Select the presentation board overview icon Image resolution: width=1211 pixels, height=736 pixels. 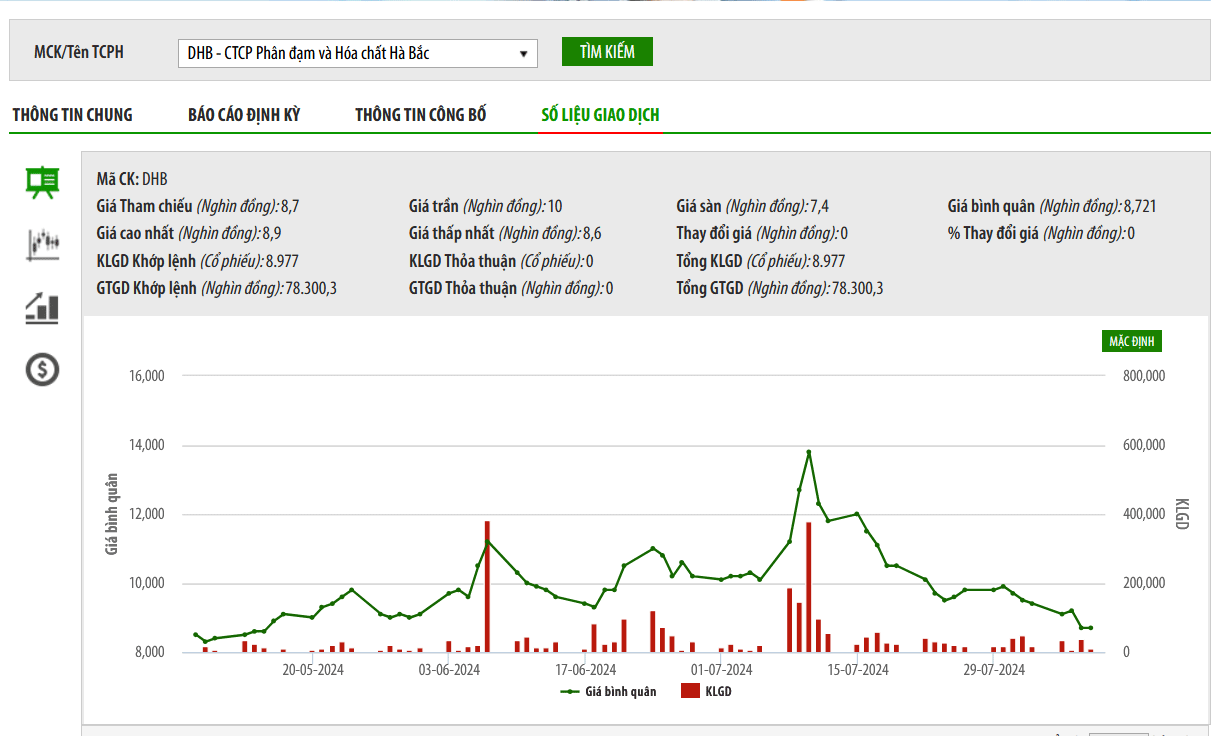[x=42, y=182]
